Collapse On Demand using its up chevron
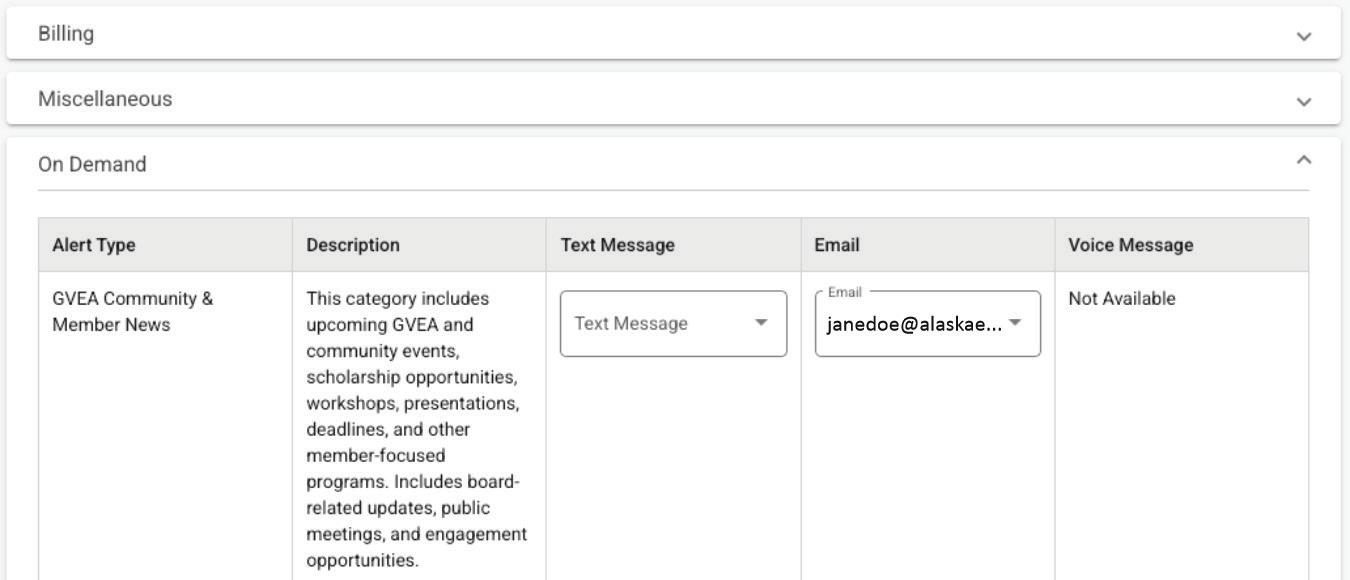The height and width of the screenshot is (580, 1350). (1303, 160)
